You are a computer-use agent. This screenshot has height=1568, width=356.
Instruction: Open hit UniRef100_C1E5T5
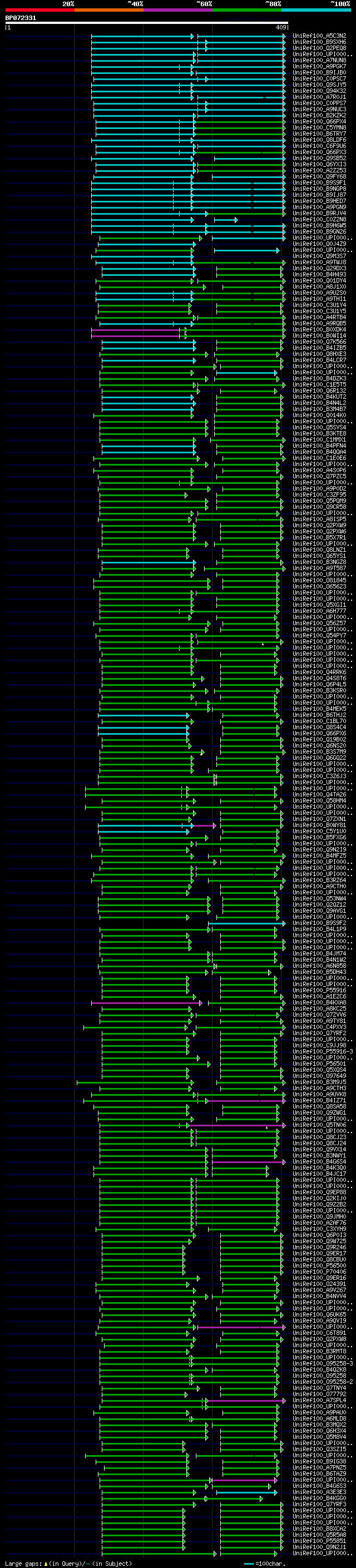319,385
